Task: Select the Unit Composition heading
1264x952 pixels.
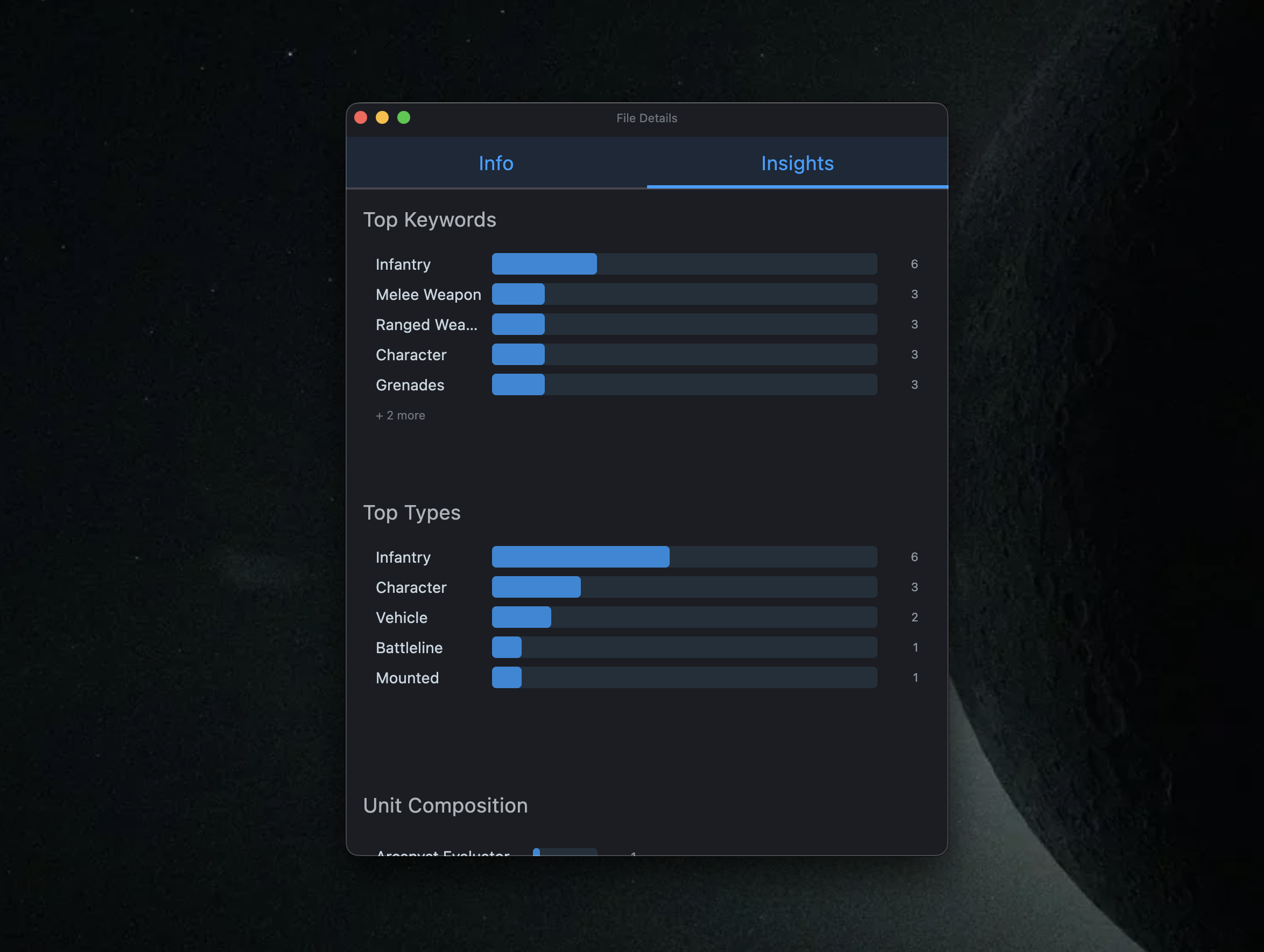Action: 446,805
